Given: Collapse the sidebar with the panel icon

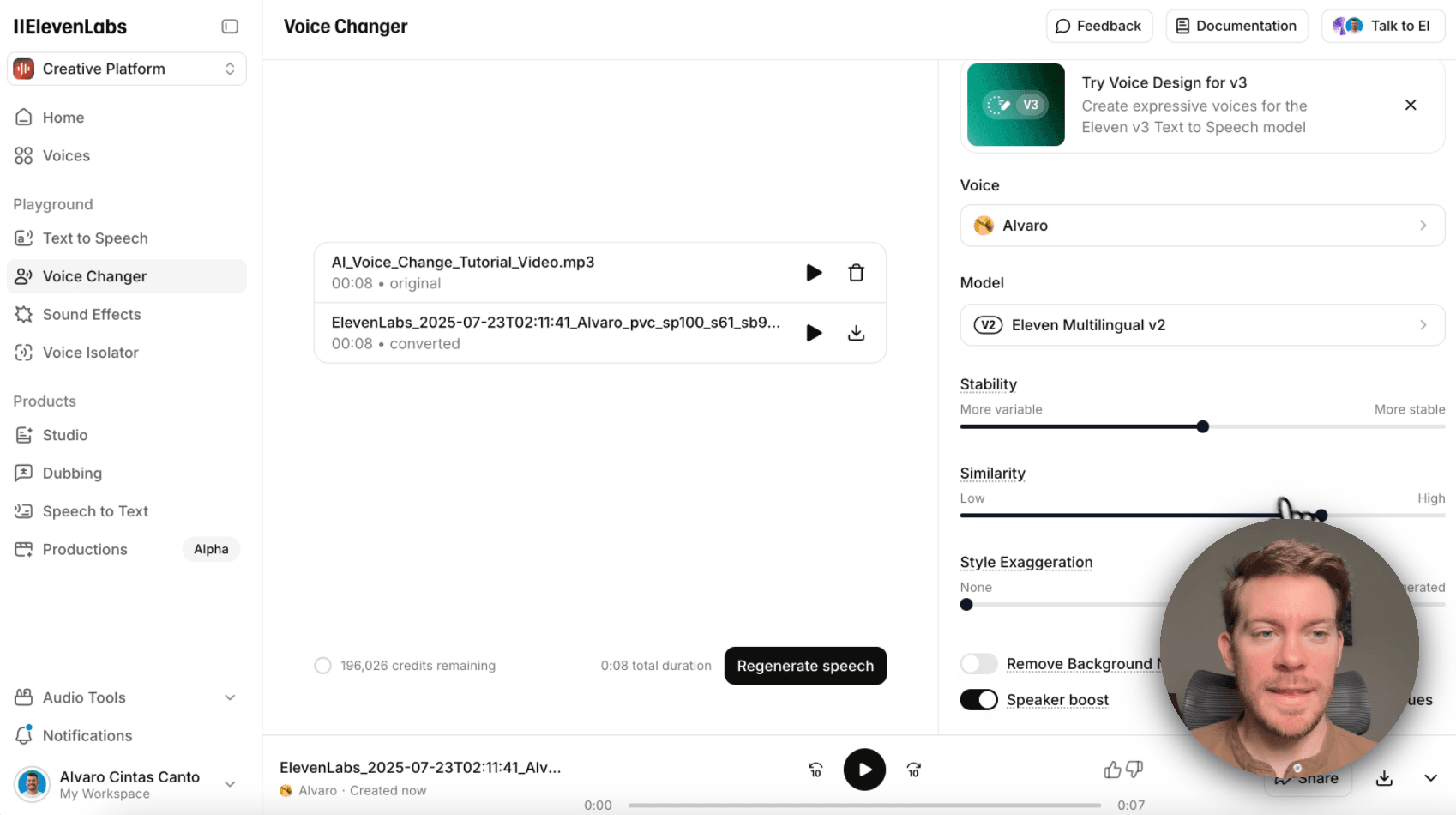Looking at the screenshot, I should coord(230,27).
